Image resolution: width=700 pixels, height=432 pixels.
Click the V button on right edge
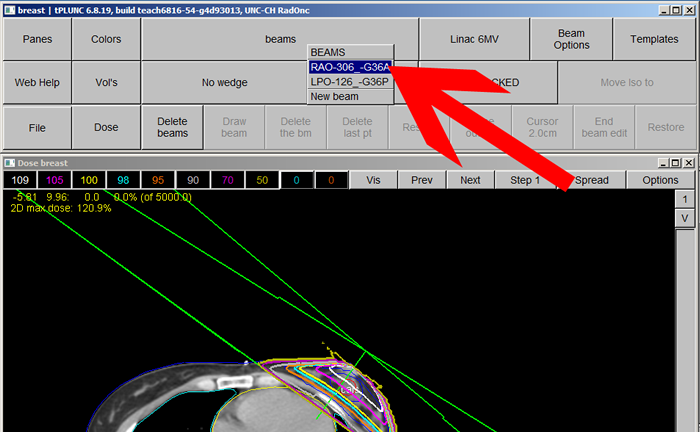pos(685,218)
